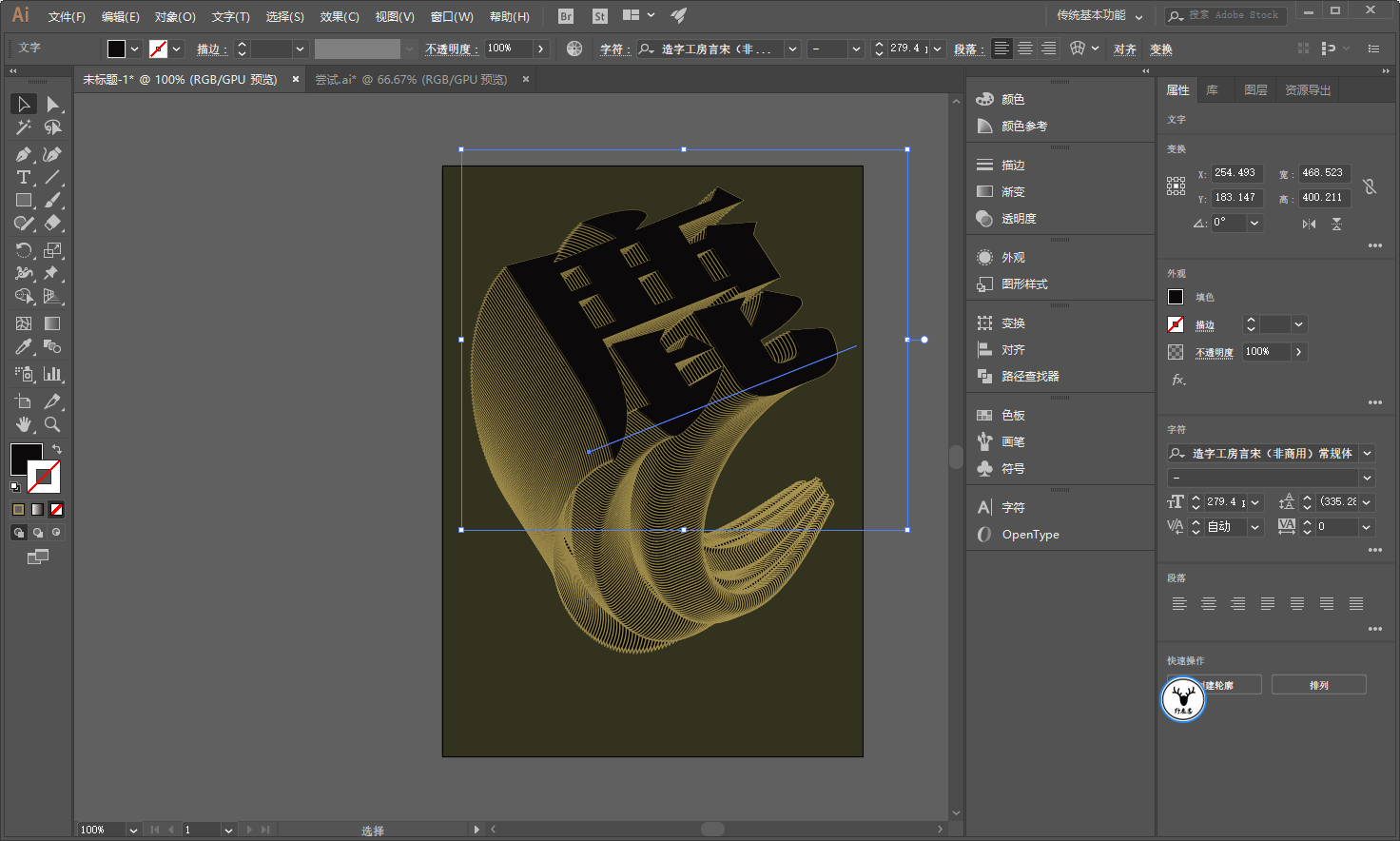
Task: Select the Lasso tool
Action: point(52,127)
